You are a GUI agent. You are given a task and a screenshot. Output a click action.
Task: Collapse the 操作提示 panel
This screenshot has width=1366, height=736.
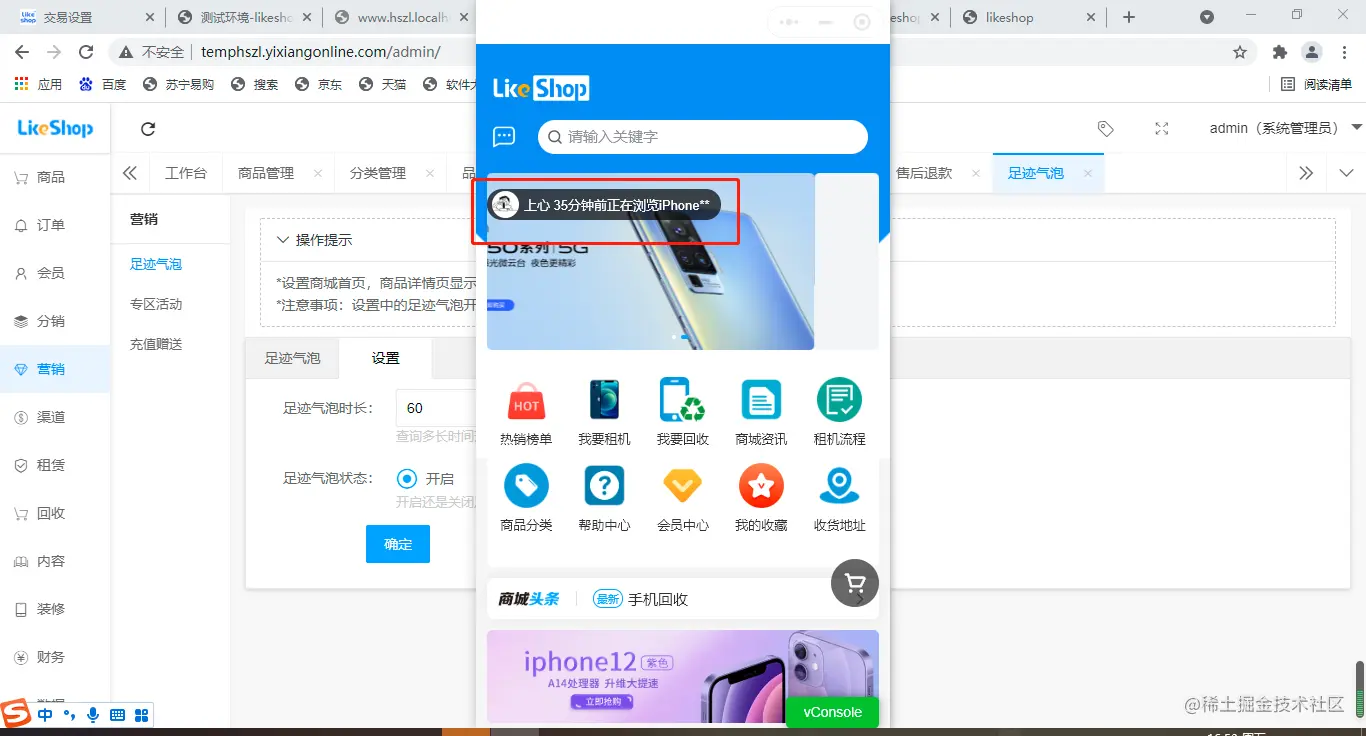pos(284,240)
